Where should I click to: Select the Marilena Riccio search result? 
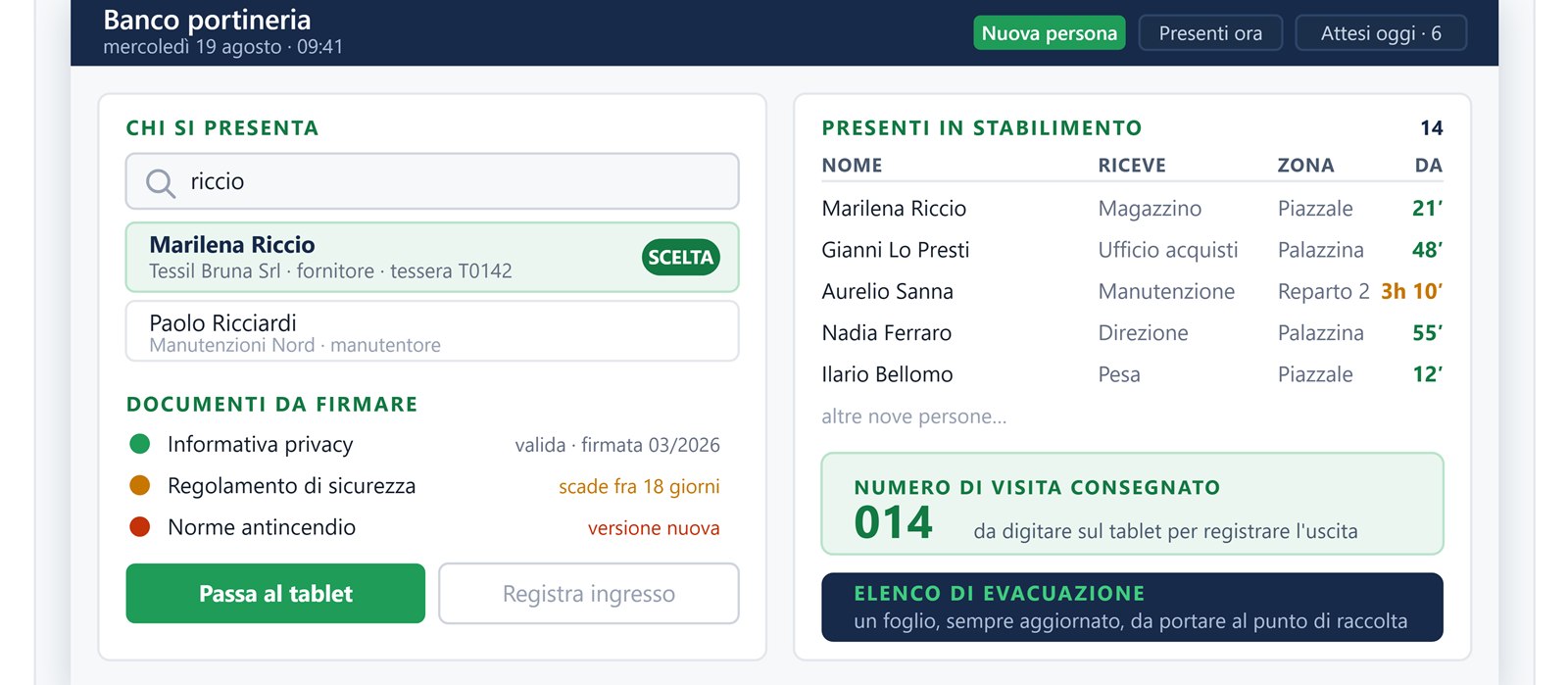(x=432, y=257)
